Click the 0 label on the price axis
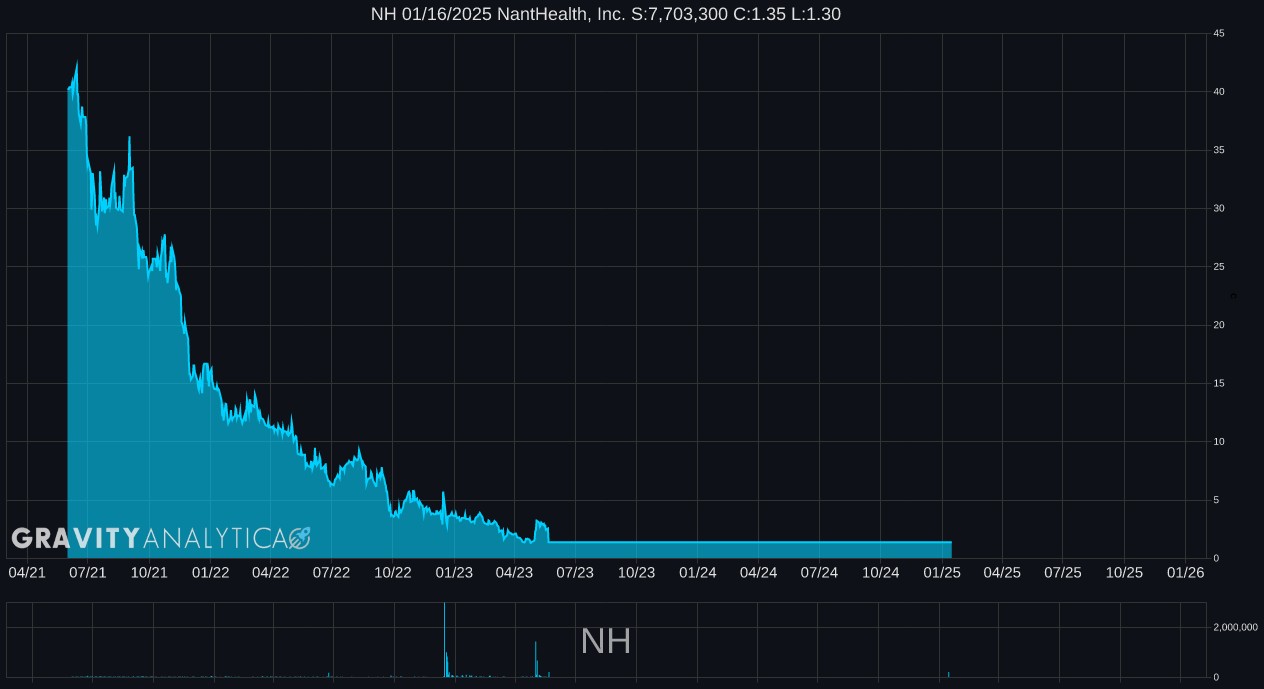The image size is (1264, 689). pyautogui.click(x=1216, y=558)
